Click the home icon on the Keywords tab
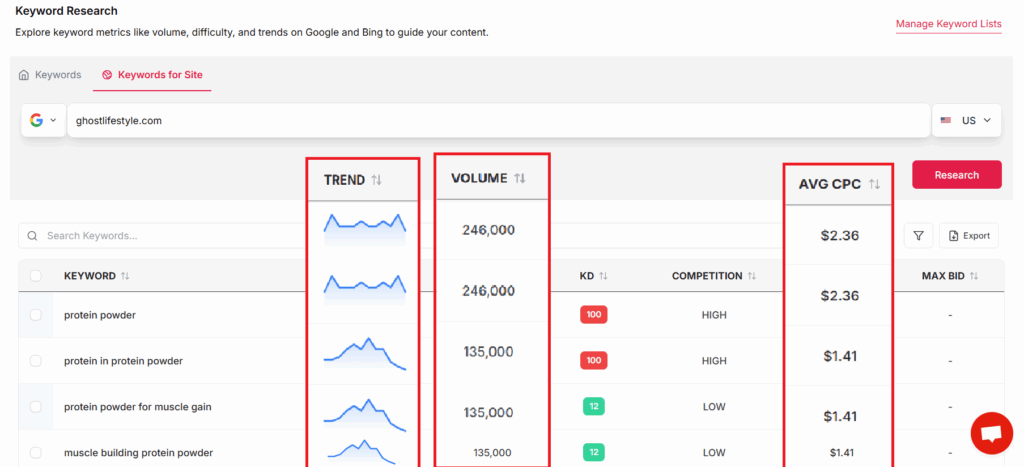1024x467 pixels. pyautogui.click(x=24, y=74)
